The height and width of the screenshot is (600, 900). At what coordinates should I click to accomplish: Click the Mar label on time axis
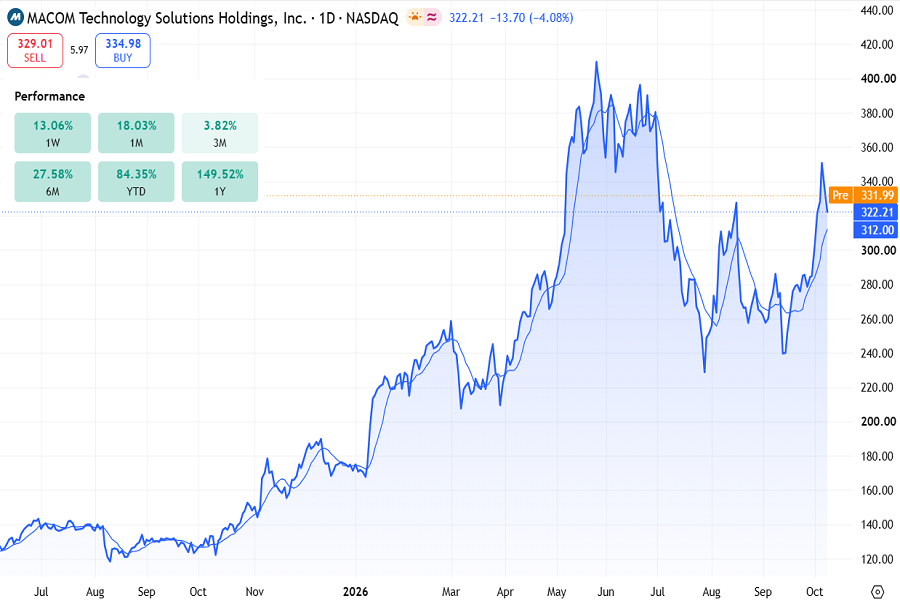click(x=451, y=591)
